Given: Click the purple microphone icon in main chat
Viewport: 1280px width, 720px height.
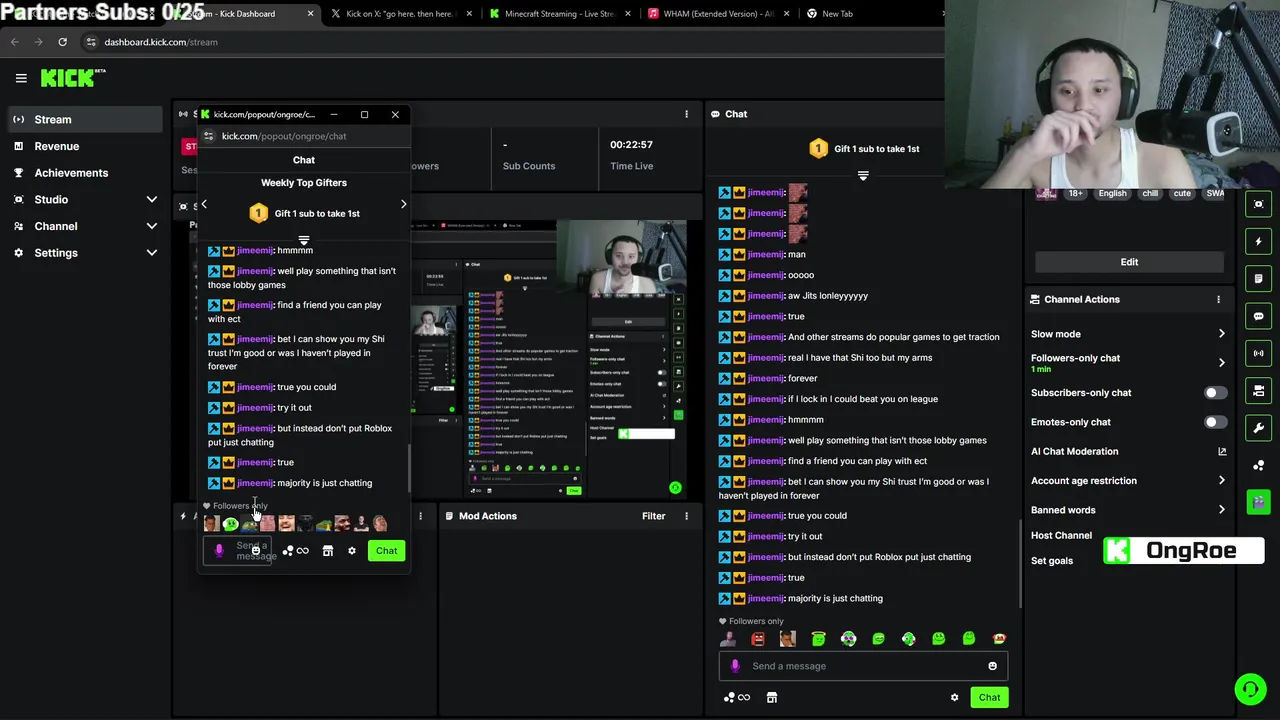Looking at the screenshot, I should (x=735, y=666).
